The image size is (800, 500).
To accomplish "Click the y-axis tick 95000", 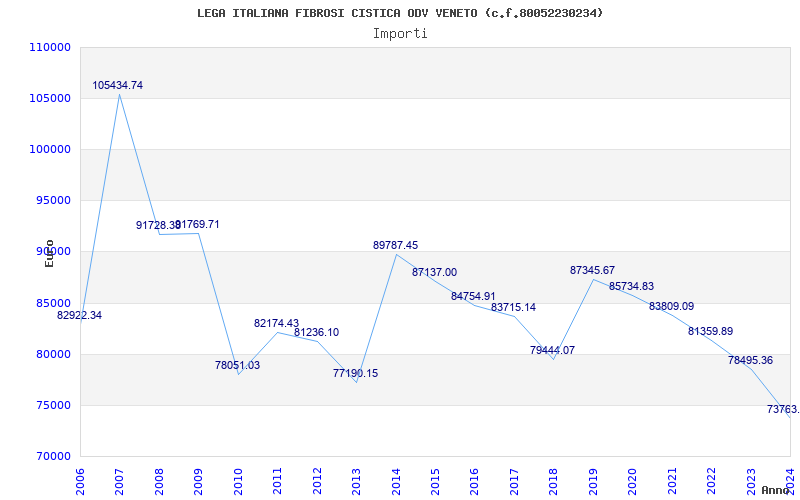I will tap(53, 201).
